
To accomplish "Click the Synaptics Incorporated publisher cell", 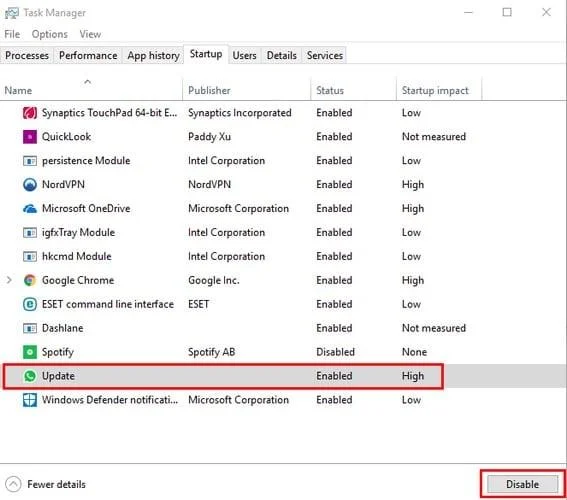I will 240,113.
